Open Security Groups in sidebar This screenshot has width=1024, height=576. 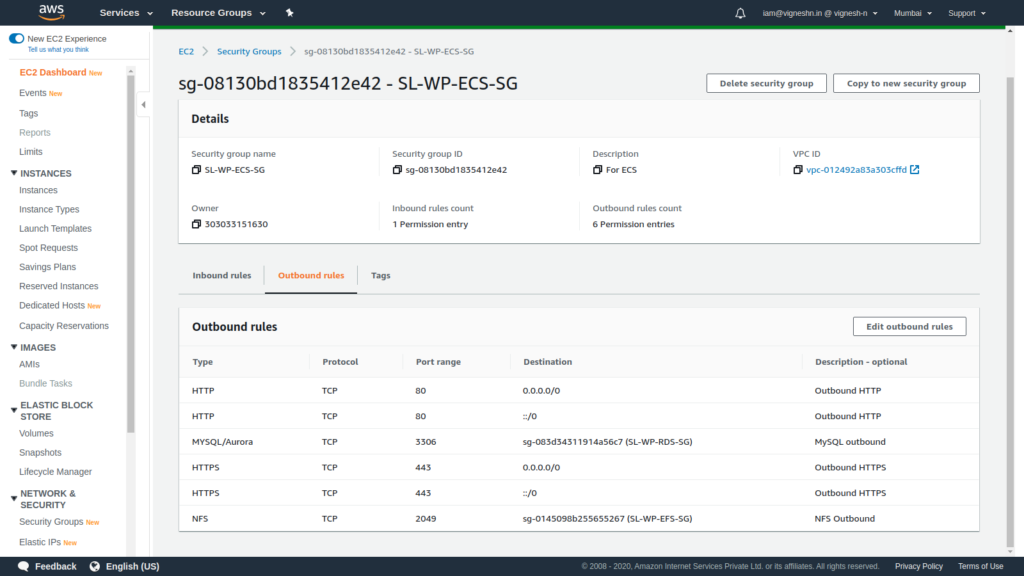(x=51, y=522)
